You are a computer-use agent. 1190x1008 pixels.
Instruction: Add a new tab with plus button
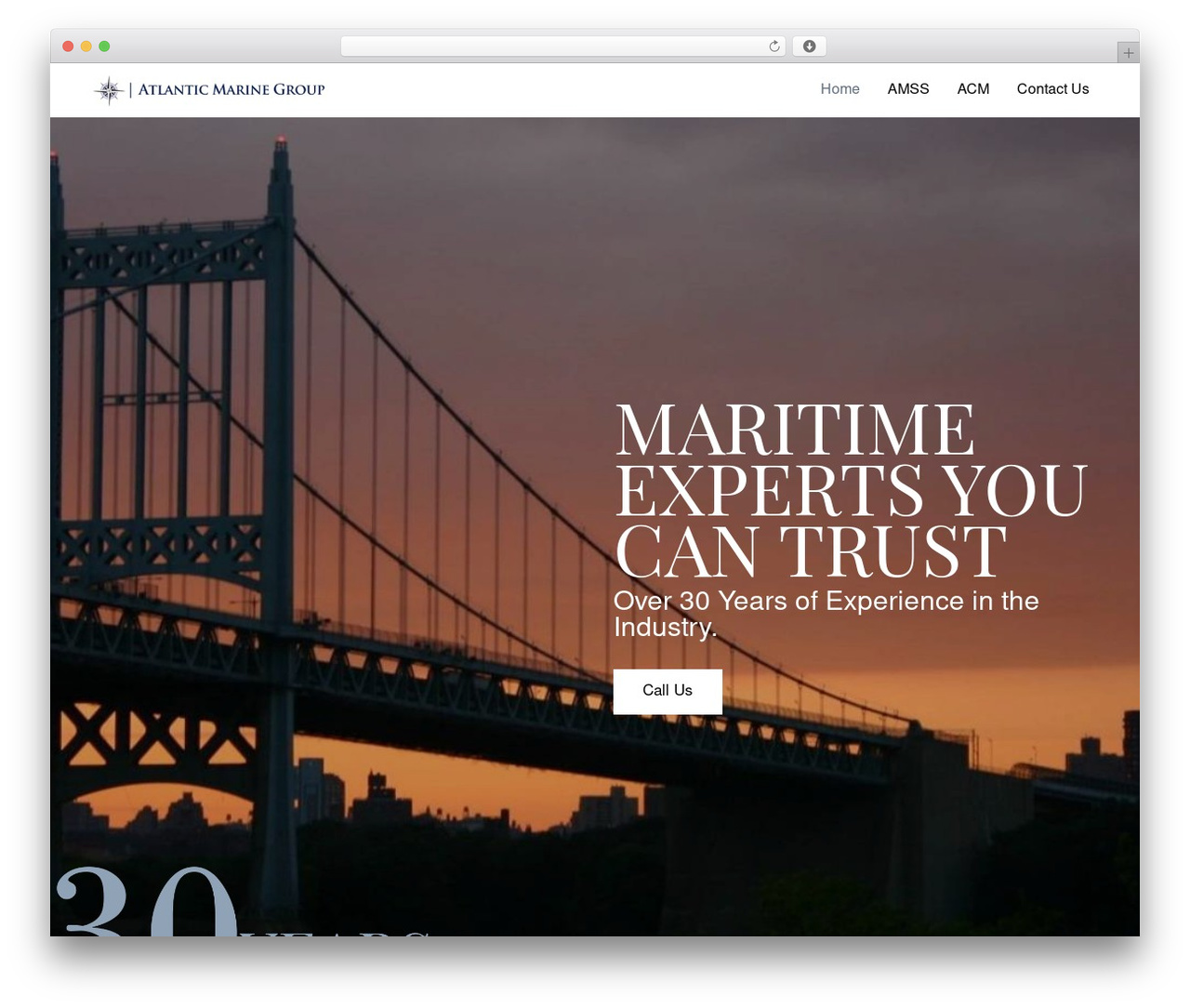coord(1128,53)
